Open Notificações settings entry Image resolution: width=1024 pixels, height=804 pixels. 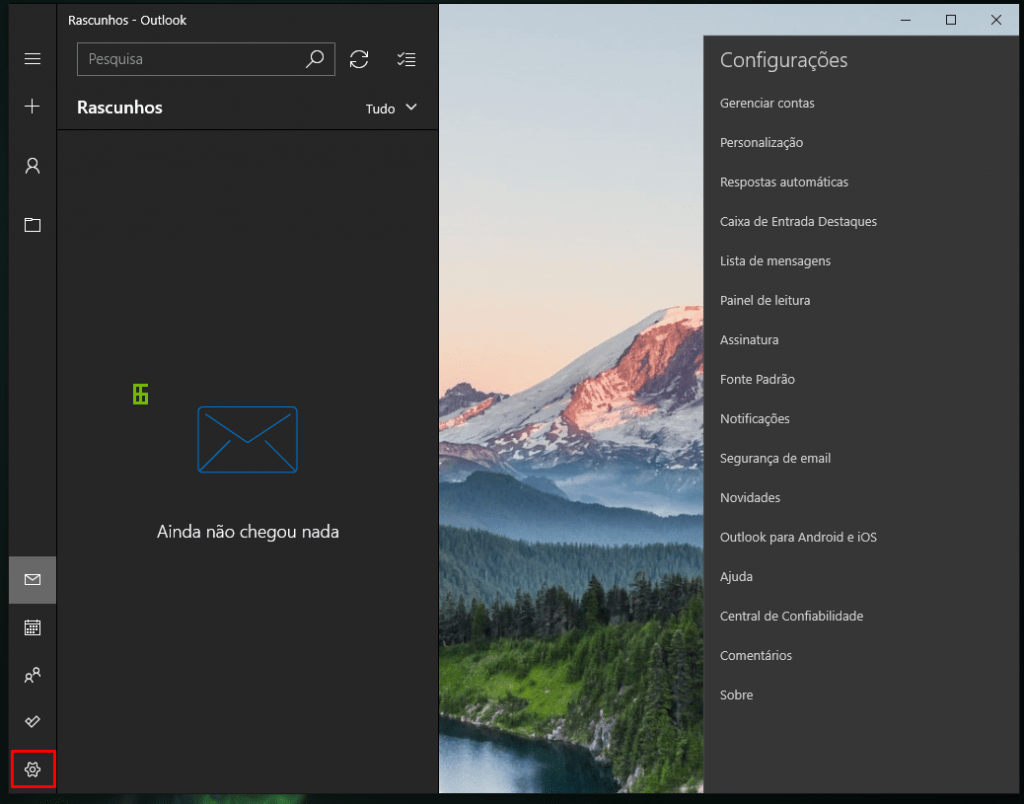755,419
